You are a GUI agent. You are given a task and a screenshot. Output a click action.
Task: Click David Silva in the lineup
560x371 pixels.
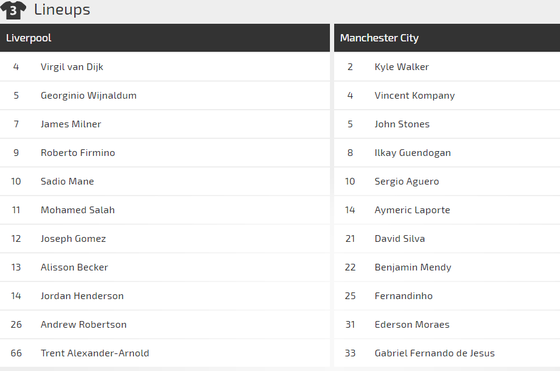click(400, 239)
